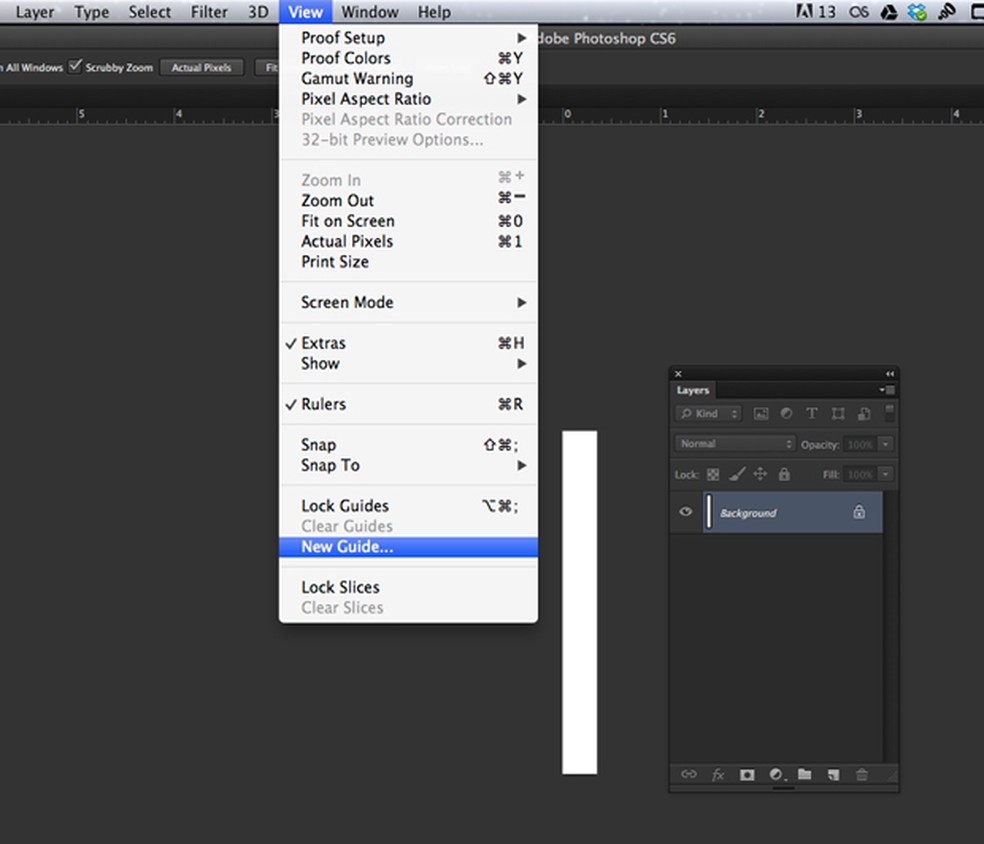
Task: Select the Background layer thumbnail
Action: (709, 512)
